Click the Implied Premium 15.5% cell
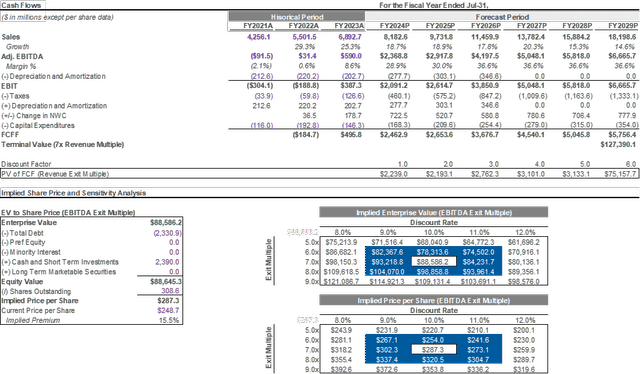Screen dimensions: 640x374 pos(169,320)
